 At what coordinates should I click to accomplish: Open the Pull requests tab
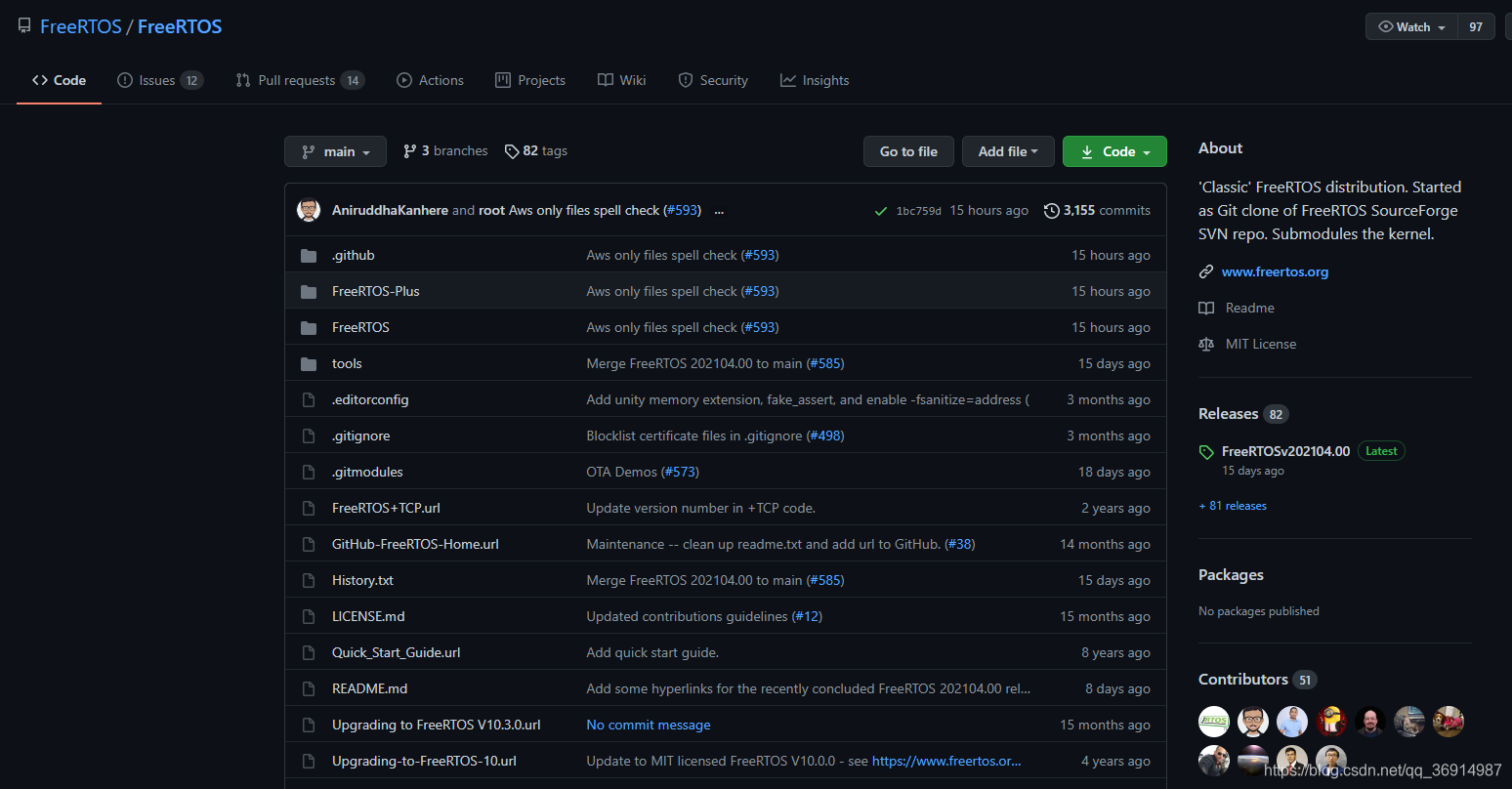pos(300,80)
